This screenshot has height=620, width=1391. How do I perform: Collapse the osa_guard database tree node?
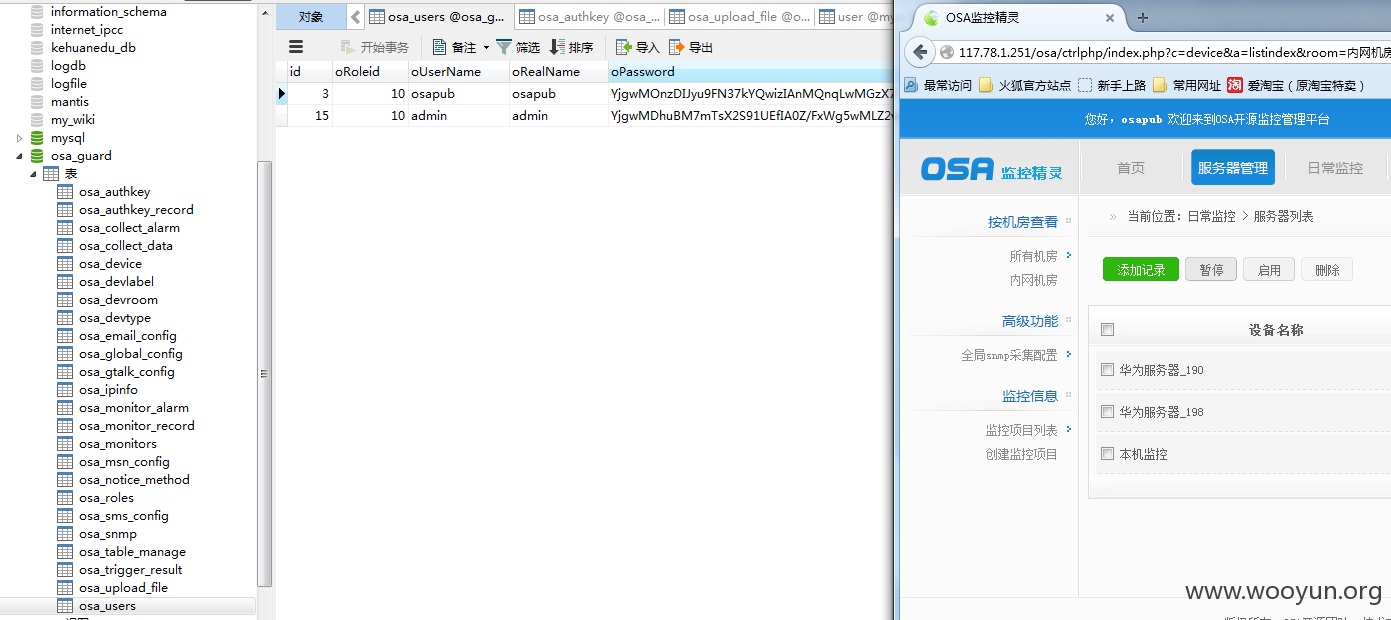18,156
